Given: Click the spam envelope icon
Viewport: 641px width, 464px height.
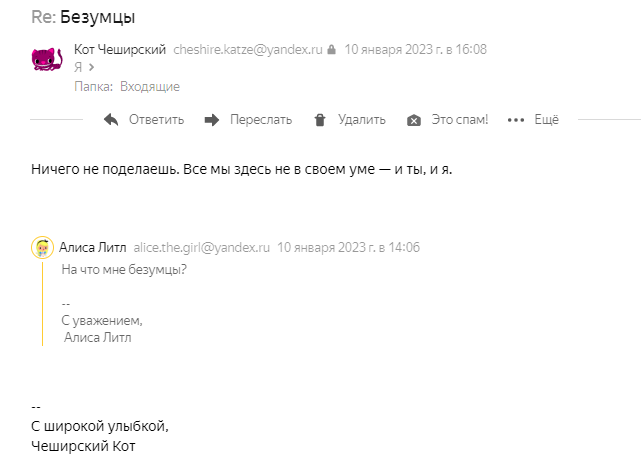Looking at the screenshot, I should pos(414,121).
